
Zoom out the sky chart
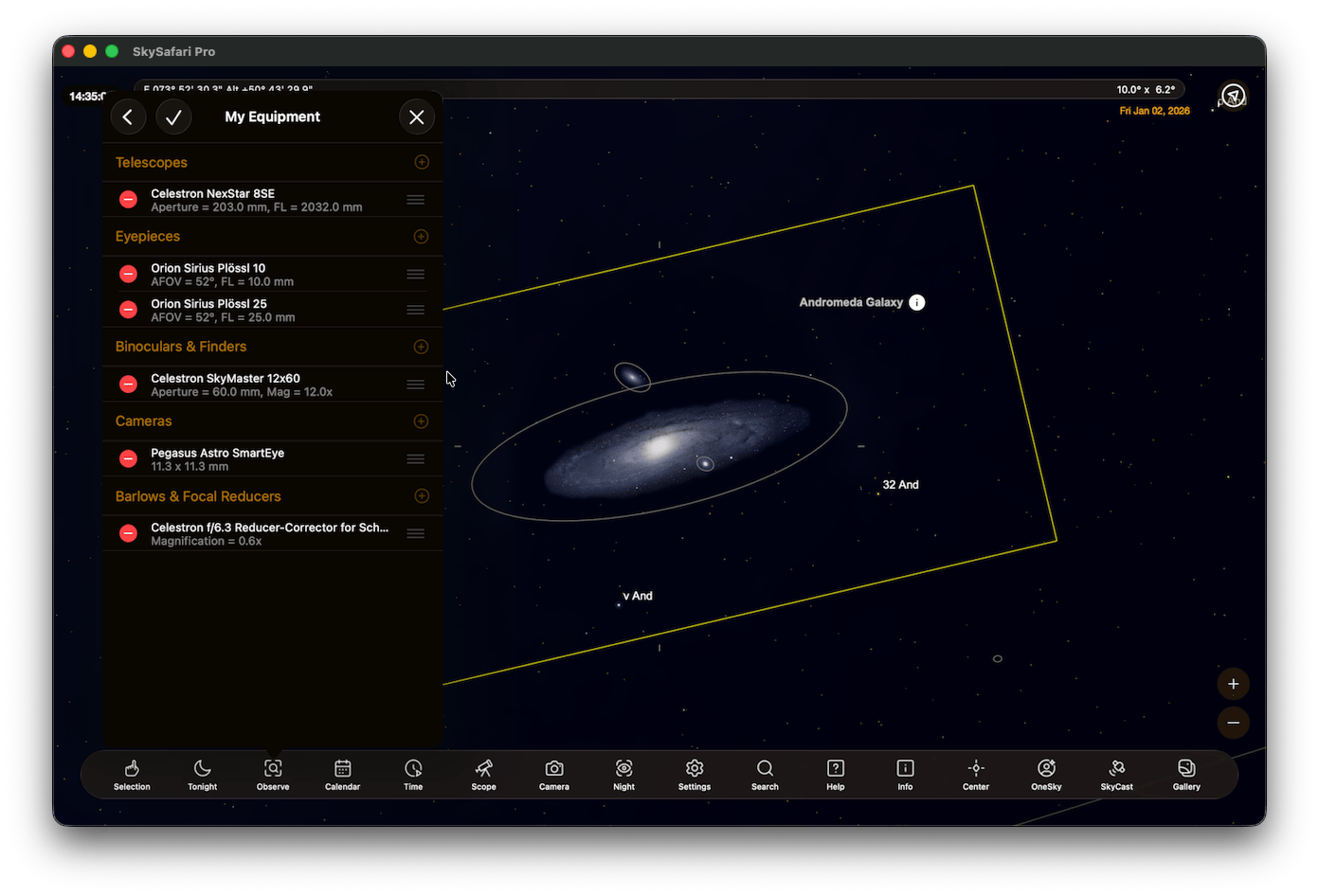[1234, 723]
